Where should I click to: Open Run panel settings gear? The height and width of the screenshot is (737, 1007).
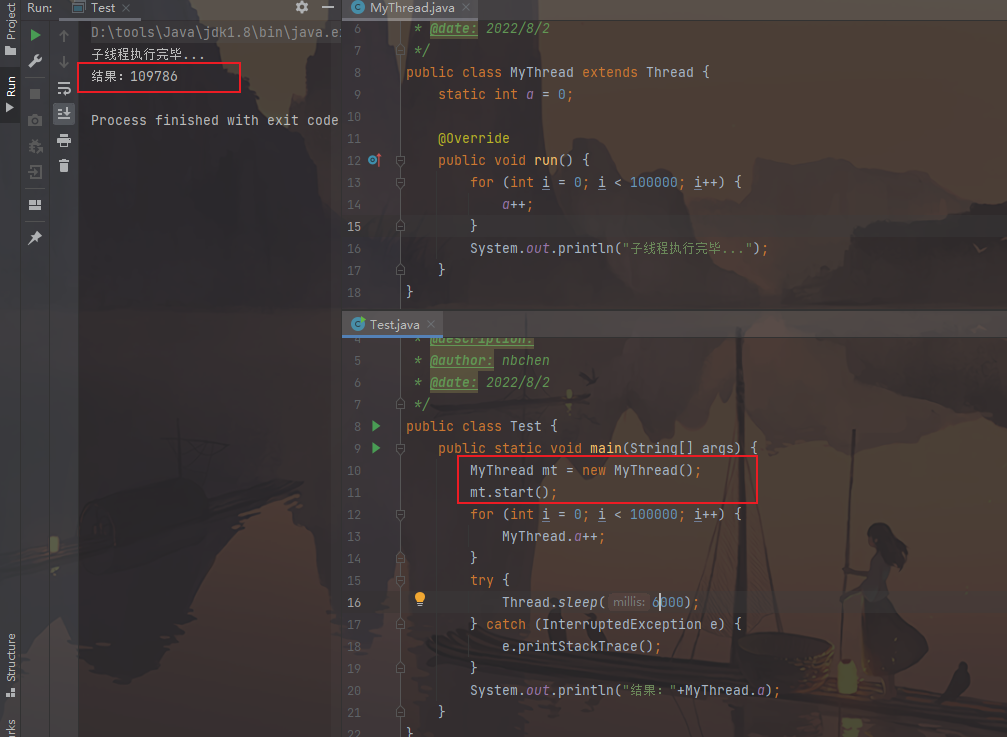302,8
